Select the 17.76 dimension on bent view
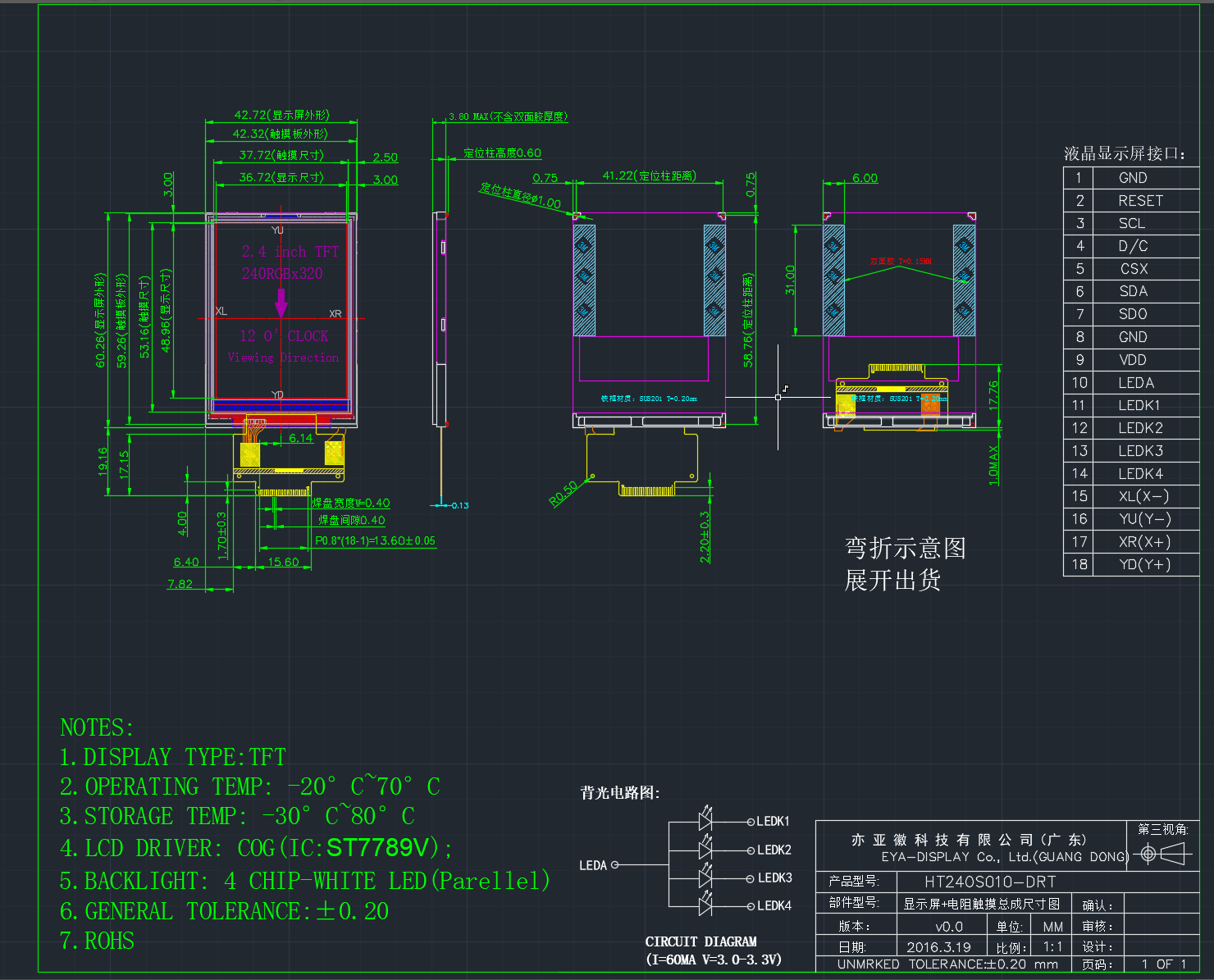Screen dimensions: 1214x980 (993, 395)
